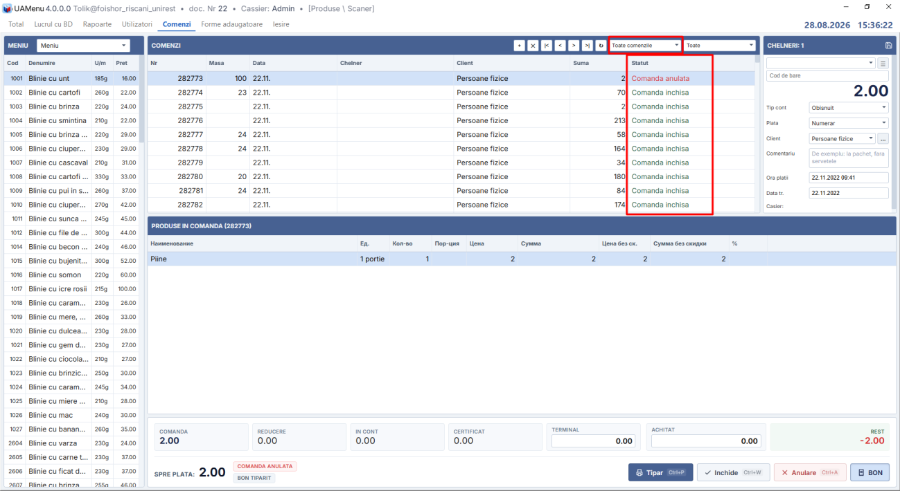Switch to the Comenzi tab
The image size is (900, 491).
point(177,25)
